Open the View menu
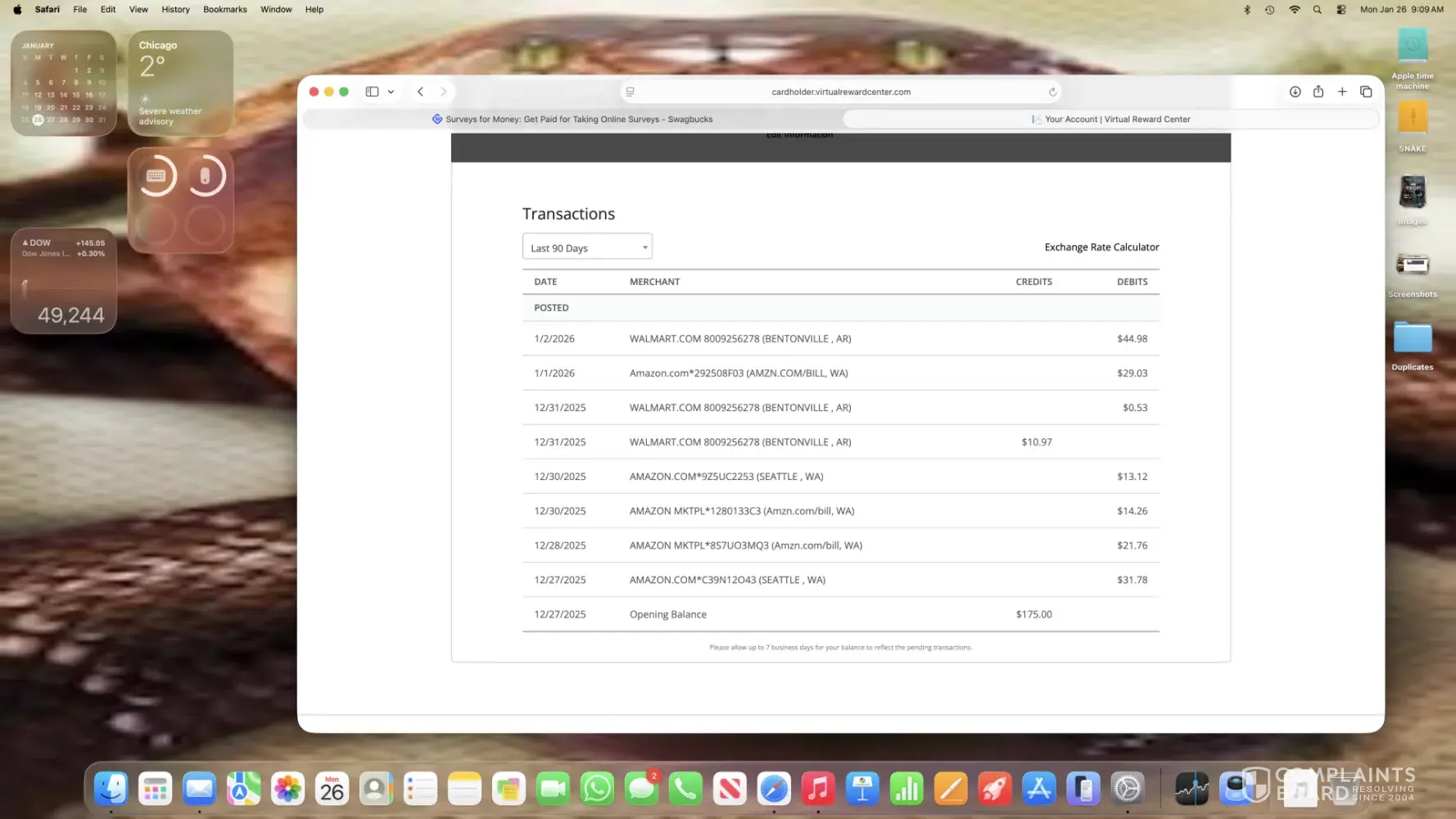 pyautogui.click(x=139, y=10)
